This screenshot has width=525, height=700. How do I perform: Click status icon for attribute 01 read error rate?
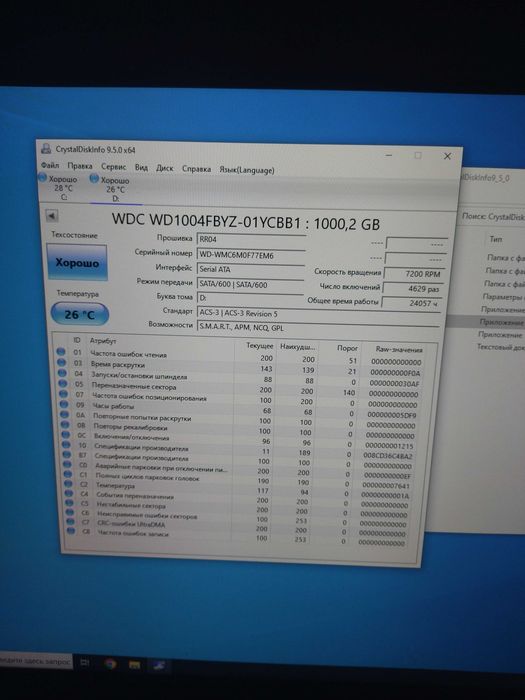point(61,352)
